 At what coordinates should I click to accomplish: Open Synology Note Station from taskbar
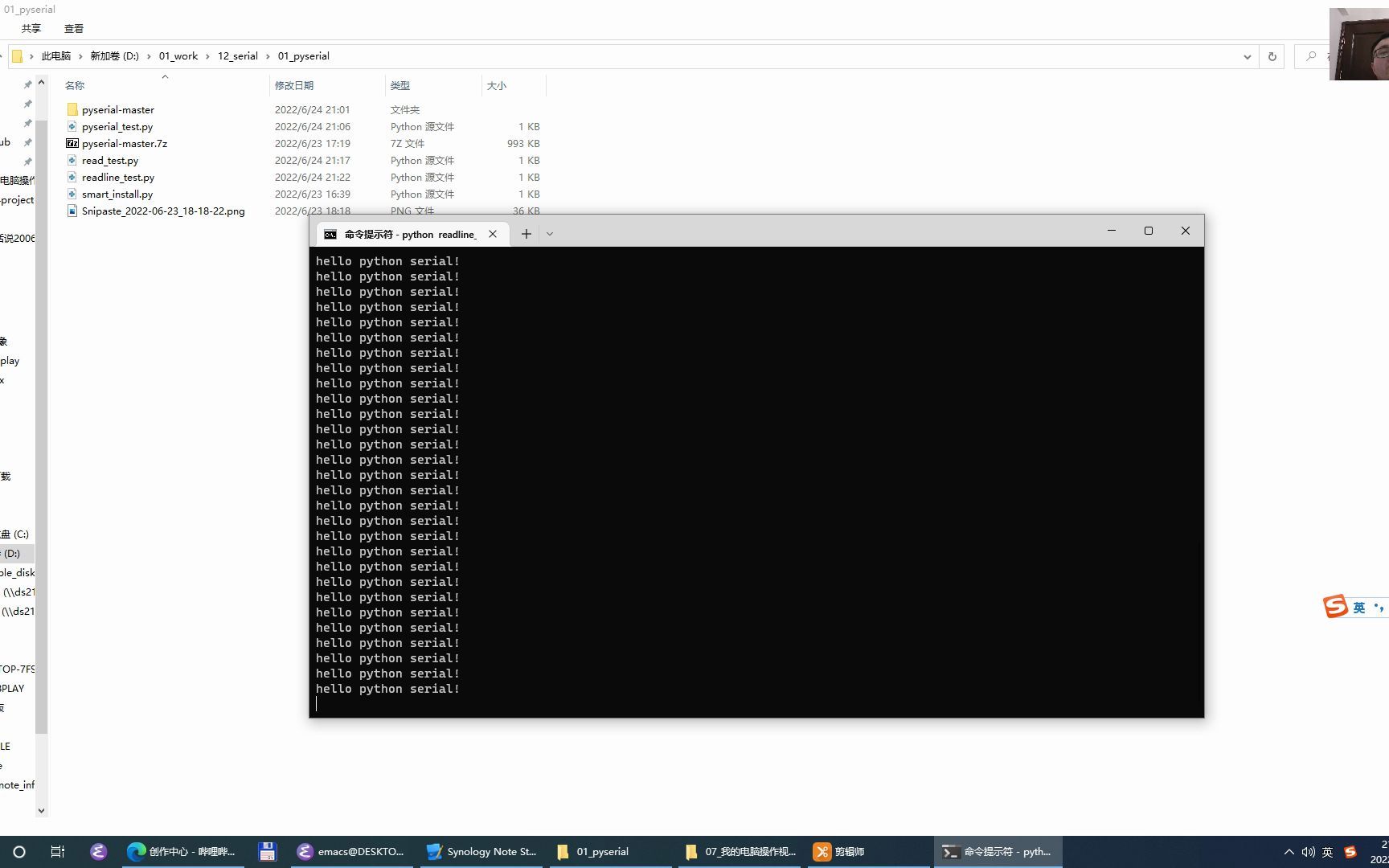tap(481, 852)
